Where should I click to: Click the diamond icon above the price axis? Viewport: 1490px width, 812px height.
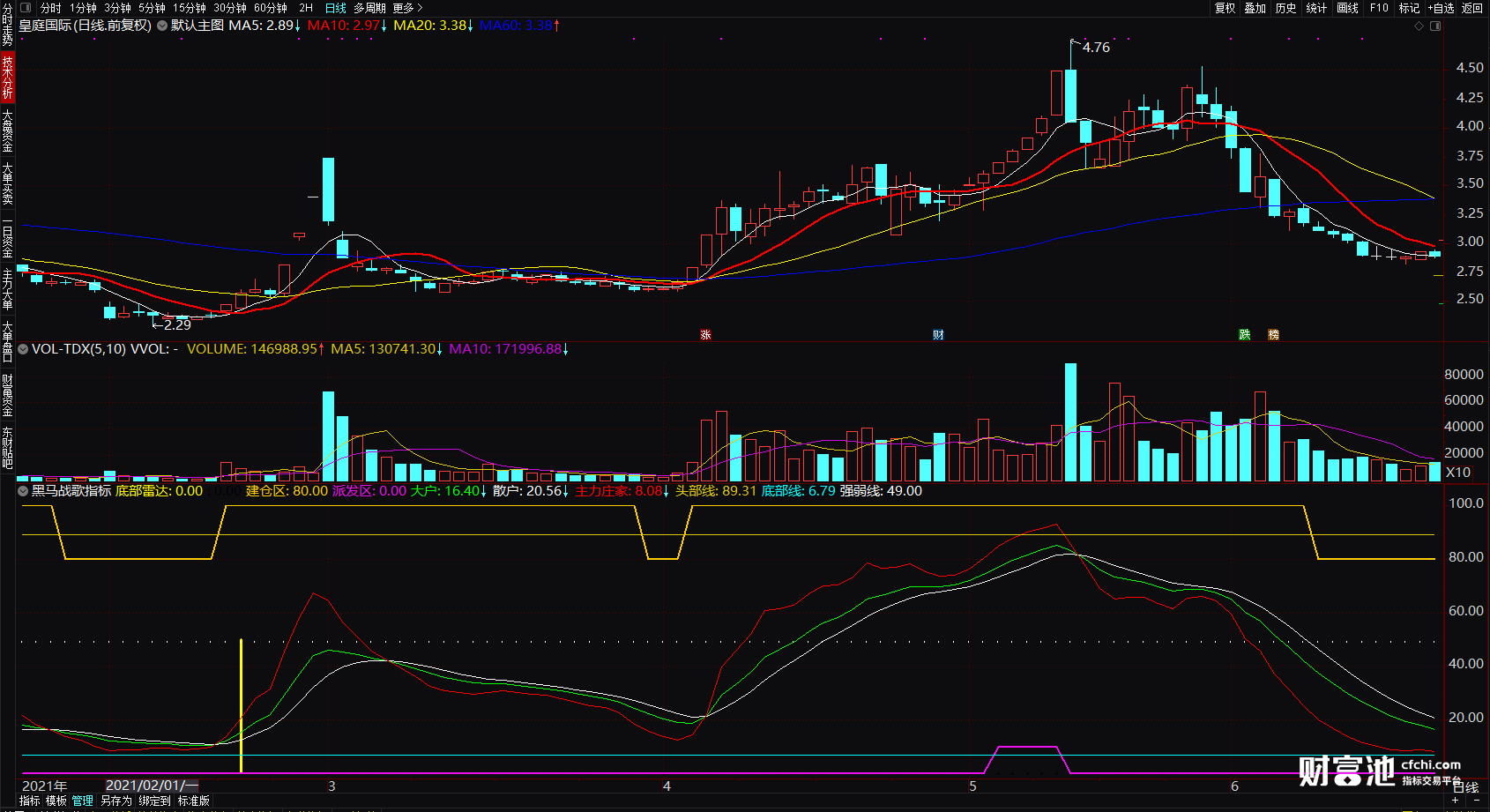click(1419, 26)
